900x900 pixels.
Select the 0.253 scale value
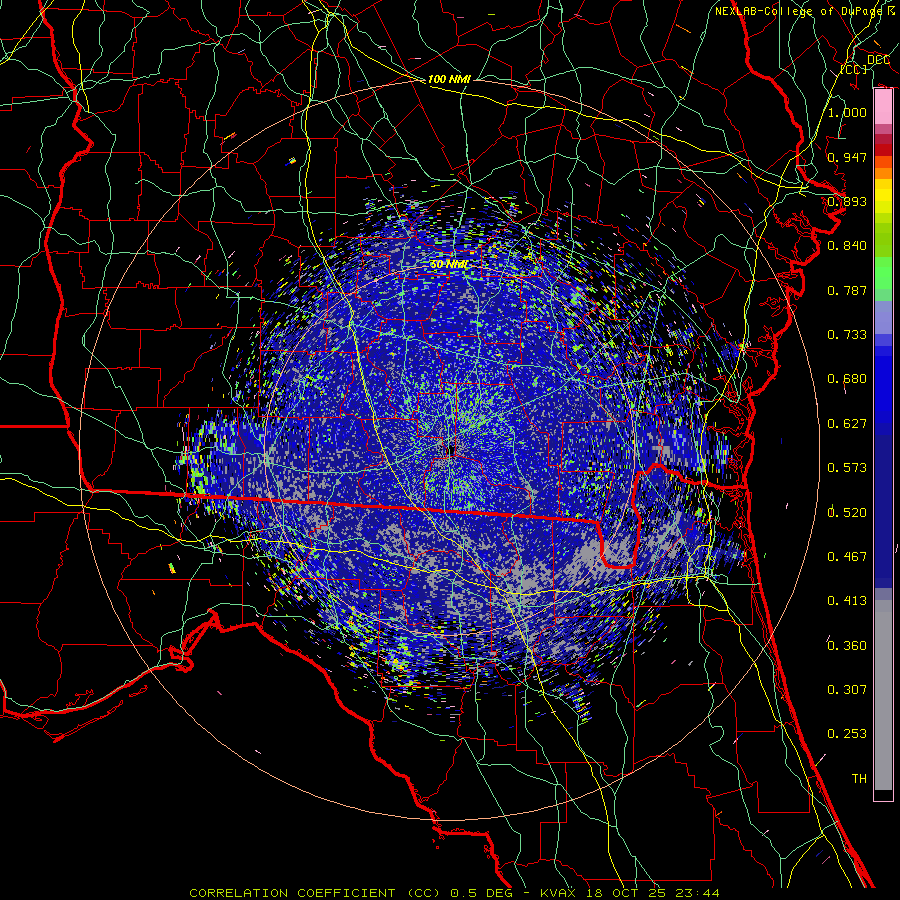tap(847, 734)
